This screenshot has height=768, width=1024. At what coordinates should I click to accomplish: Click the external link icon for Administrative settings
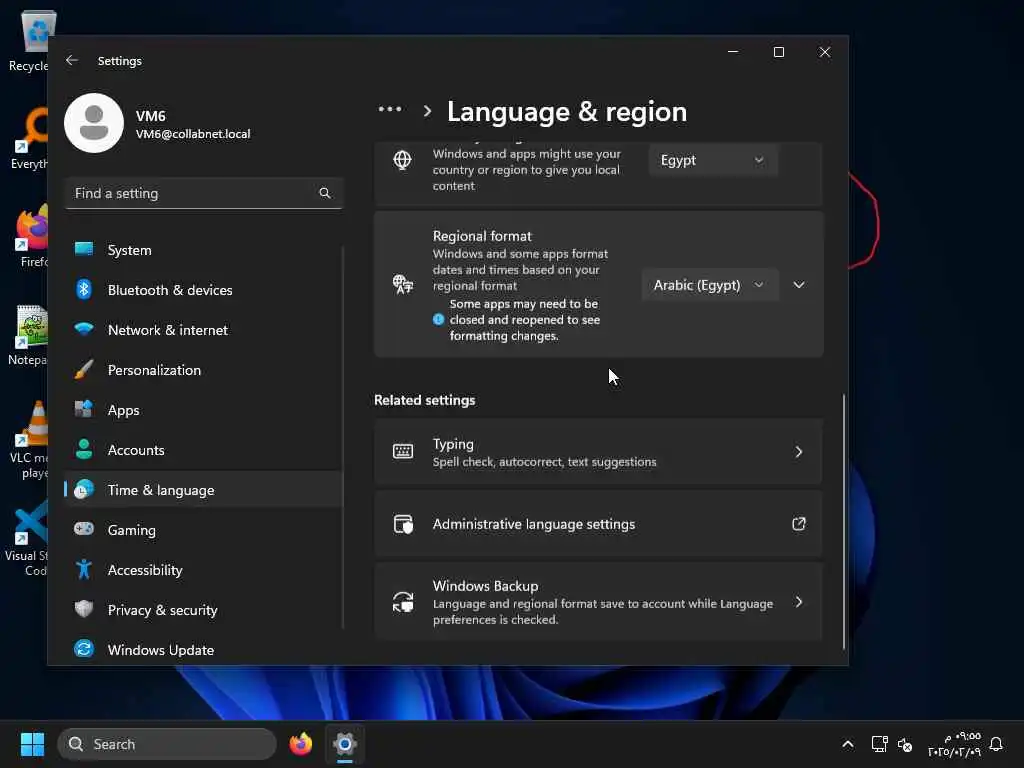coord(799,524)
